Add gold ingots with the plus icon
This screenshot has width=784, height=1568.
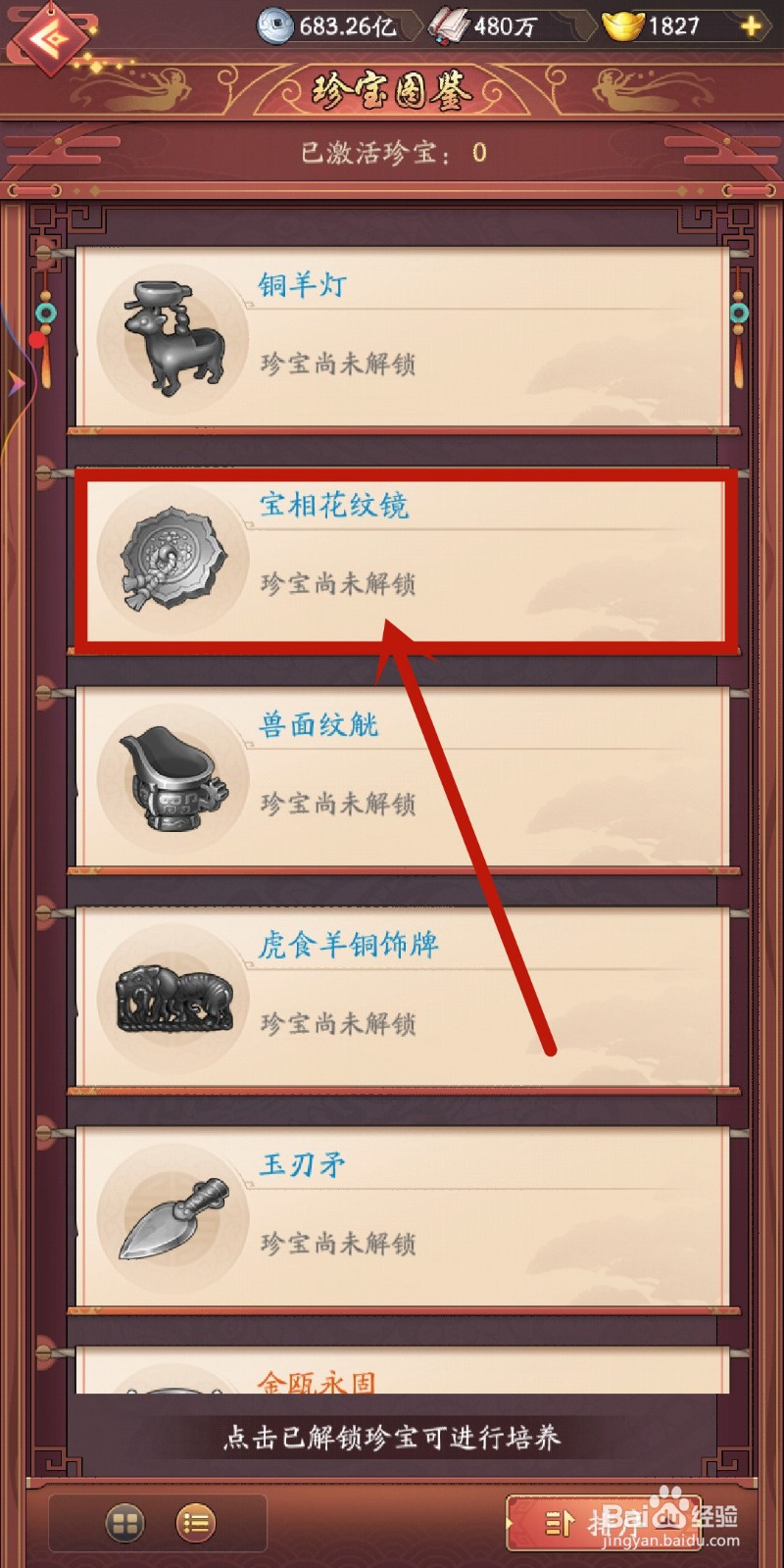click(752, 26)
